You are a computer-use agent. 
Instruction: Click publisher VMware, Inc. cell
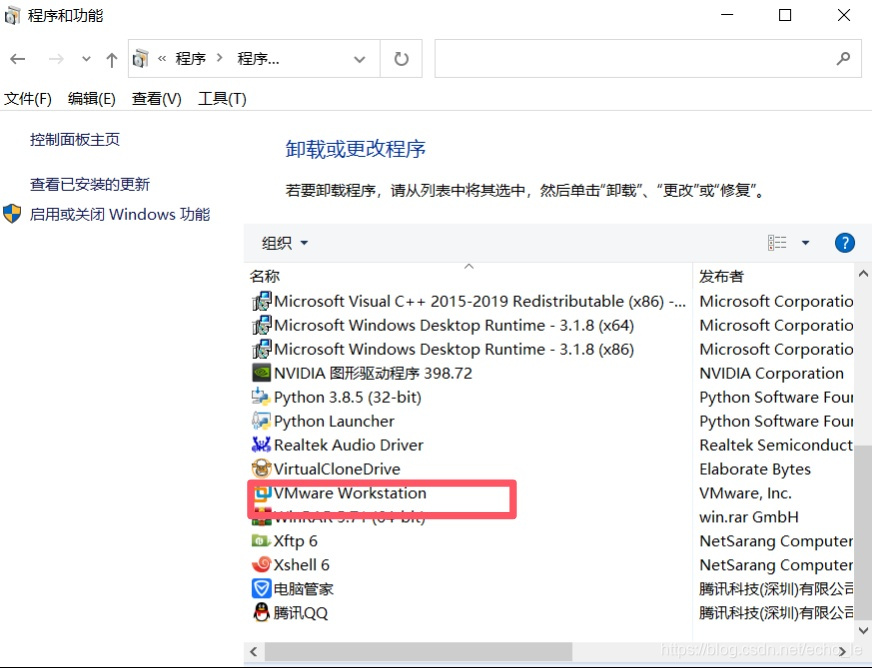point(745,493)
